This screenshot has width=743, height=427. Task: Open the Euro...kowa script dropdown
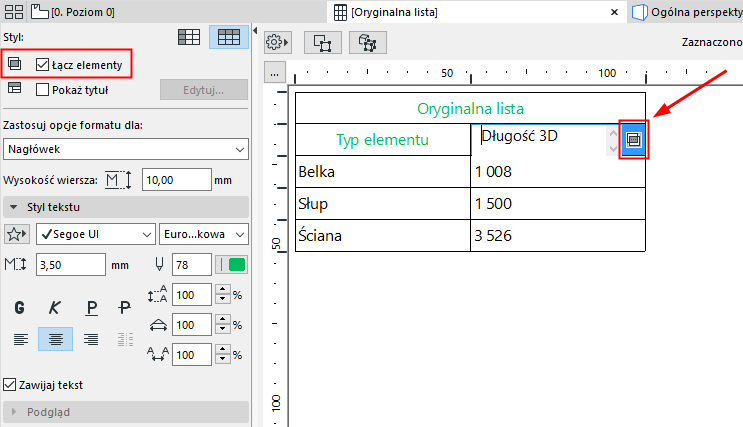coord(204,234)
